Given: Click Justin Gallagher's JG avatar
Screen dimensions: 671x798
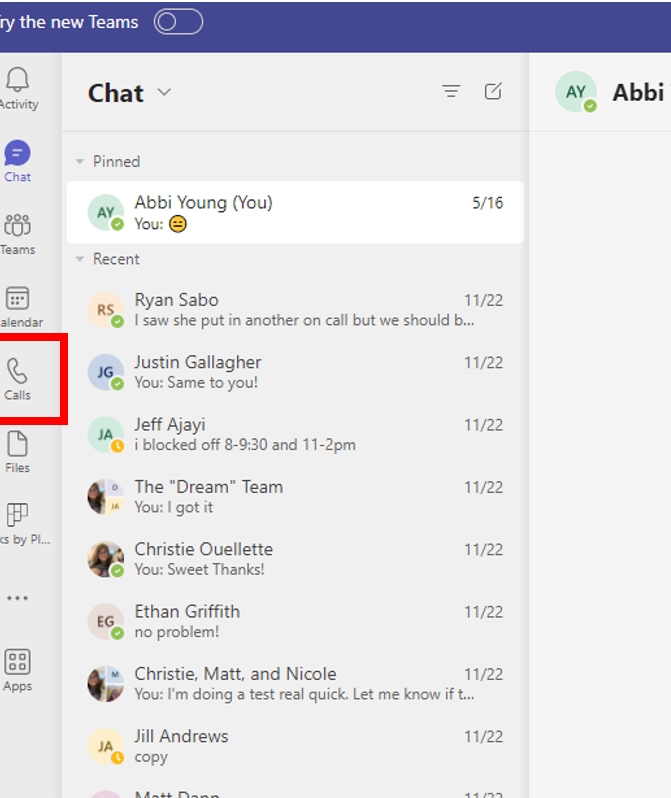Looking at the screenshot, I should (x=105, y=372).
